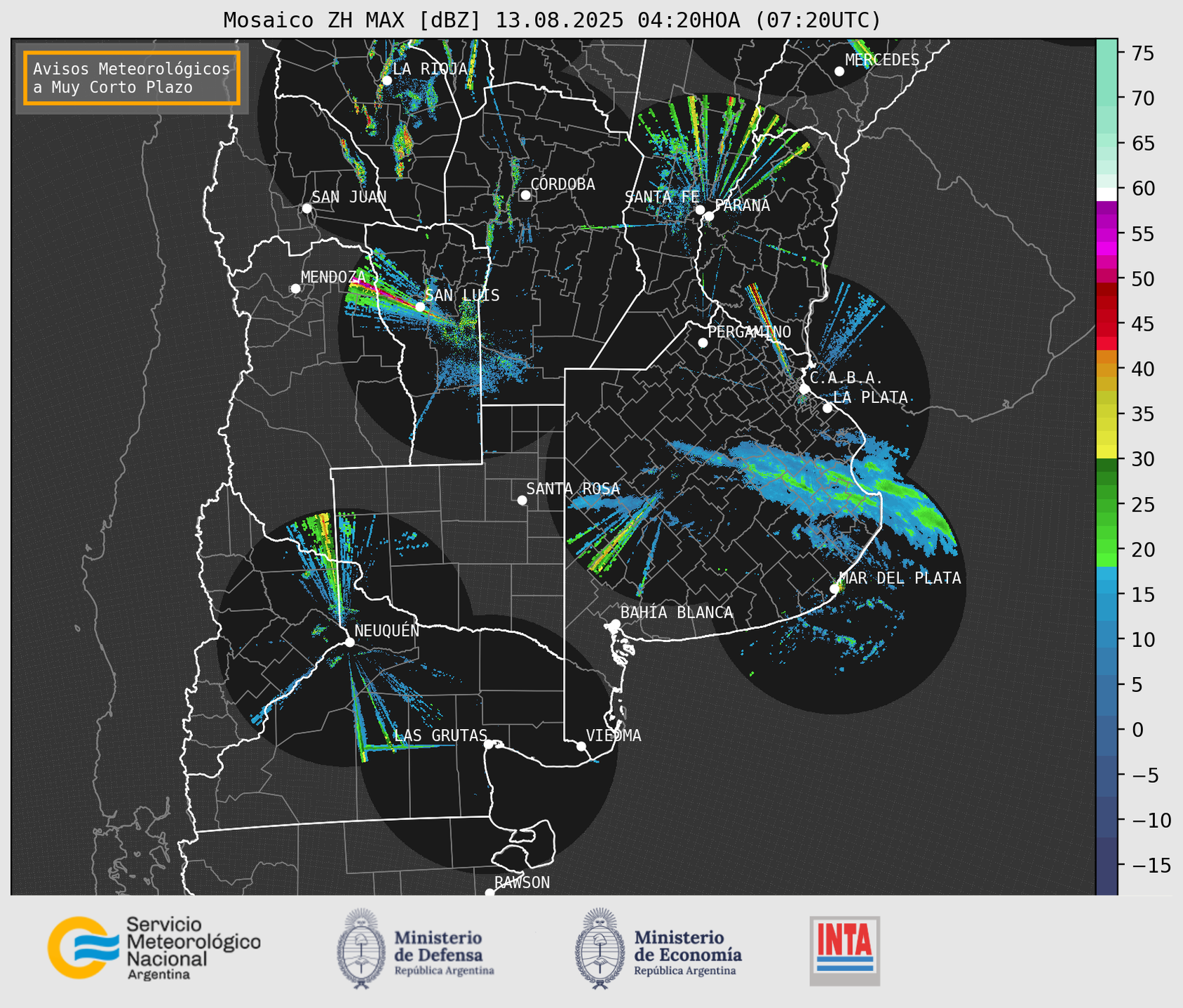Click the white 60 dBZ color band

pos(1107,194)
